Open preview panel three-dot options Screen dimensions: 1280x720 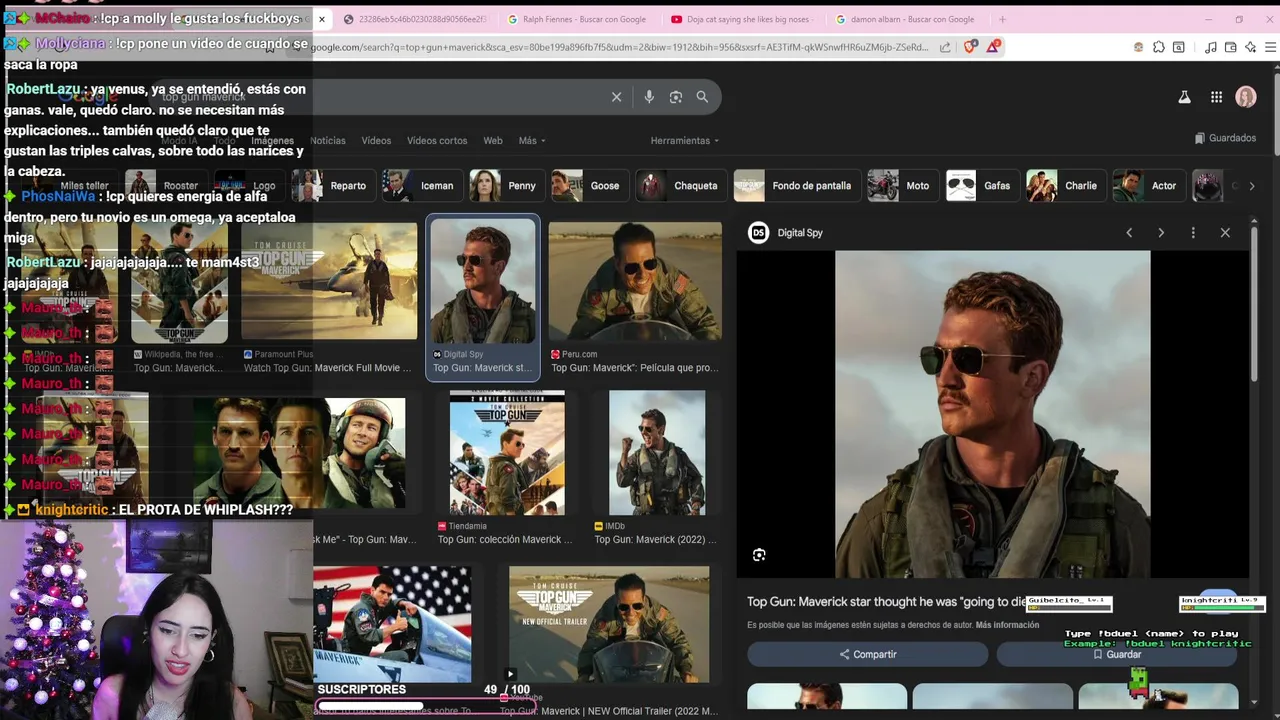click(x=1193, y=233)
